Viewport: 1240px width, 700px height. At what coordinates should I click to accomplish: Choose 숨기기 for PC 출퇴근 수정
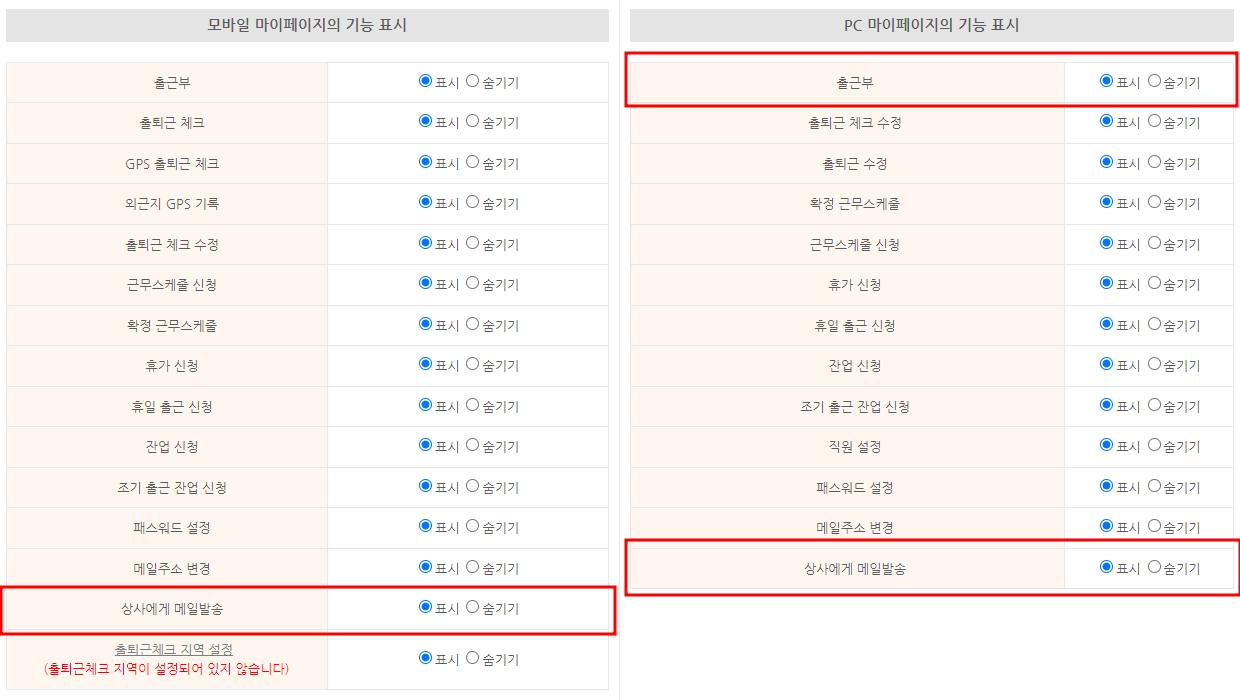point(1154,162)
